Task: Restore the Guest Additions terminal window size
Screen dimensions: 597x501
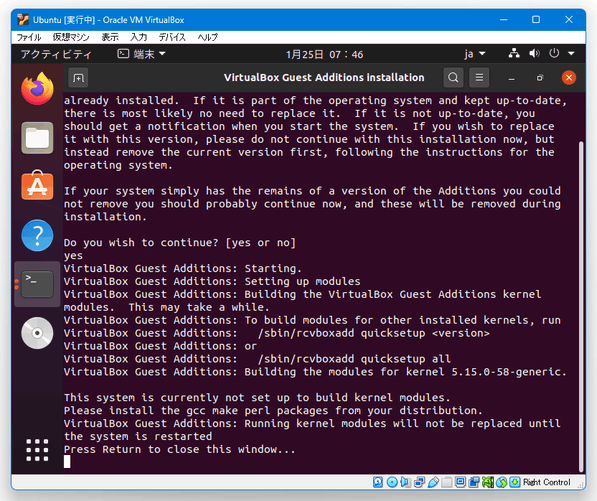Action: pos(540,78)
